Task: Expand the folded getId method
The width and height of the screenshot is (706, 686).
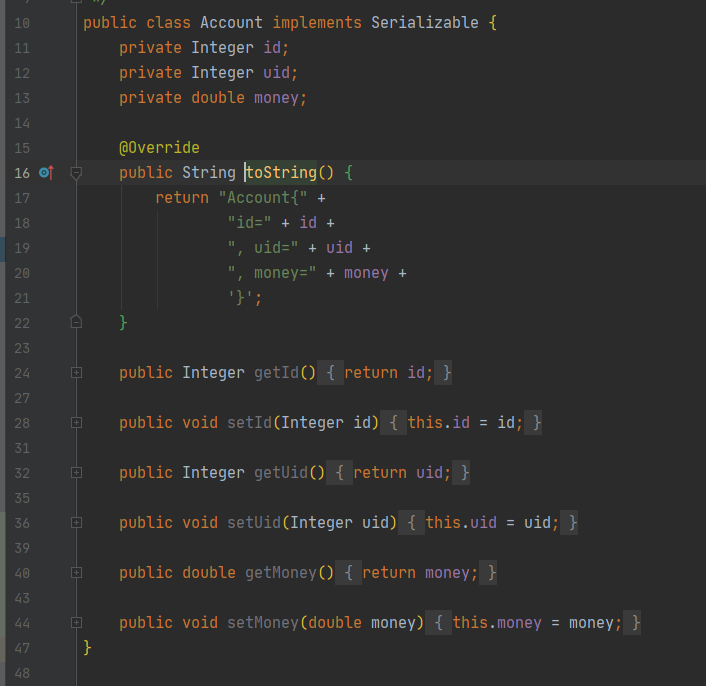Action: pyautogui.click(x=76, y=372)
